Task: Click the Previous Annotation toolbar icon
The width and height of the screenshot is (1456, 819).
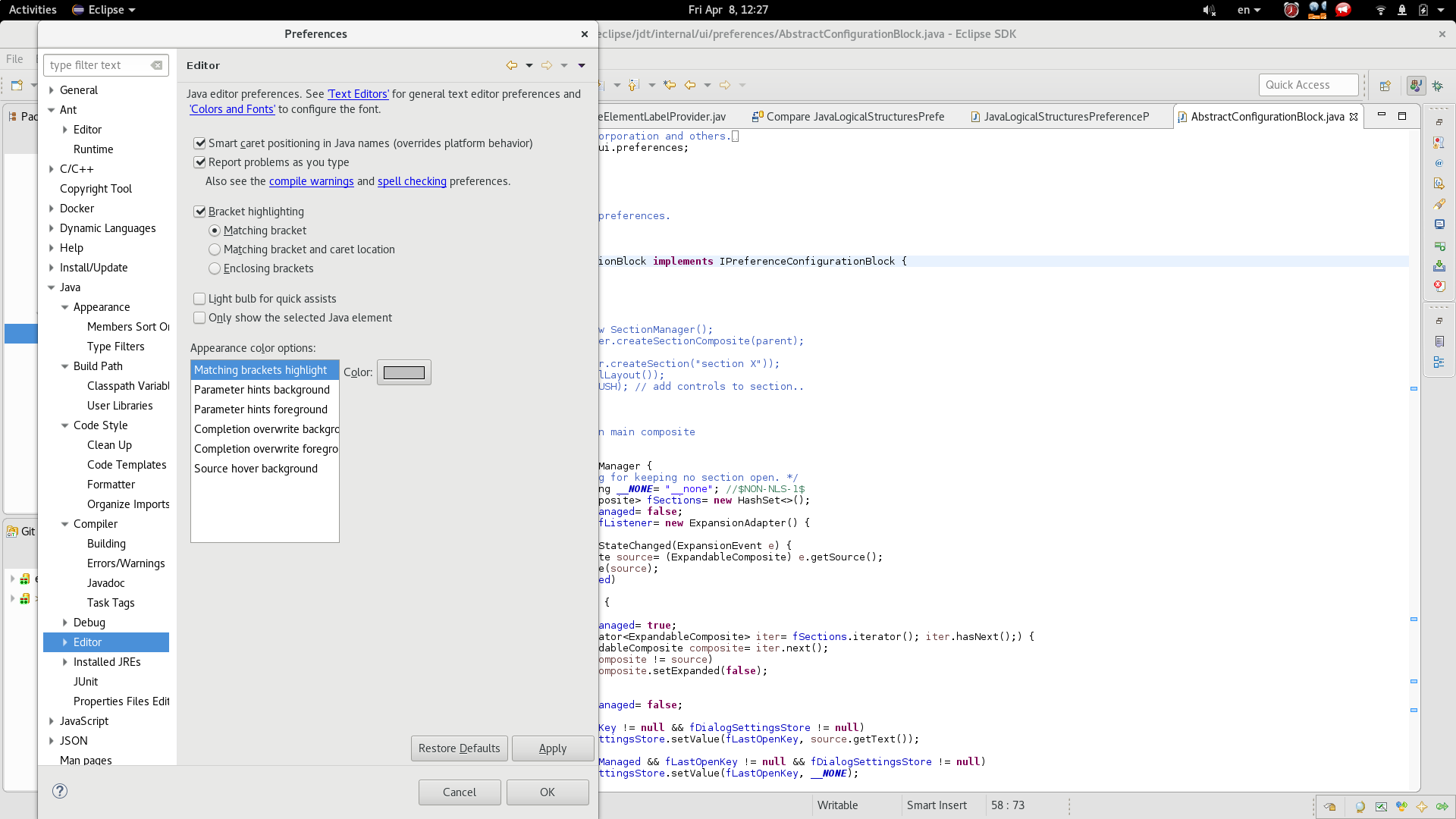Action: (x=634, y=85)
